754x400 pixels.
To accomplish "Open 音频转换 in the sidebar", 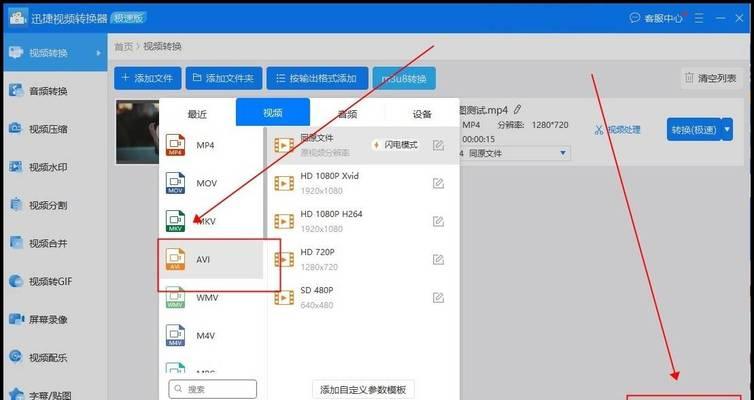I will pos(55,91).
